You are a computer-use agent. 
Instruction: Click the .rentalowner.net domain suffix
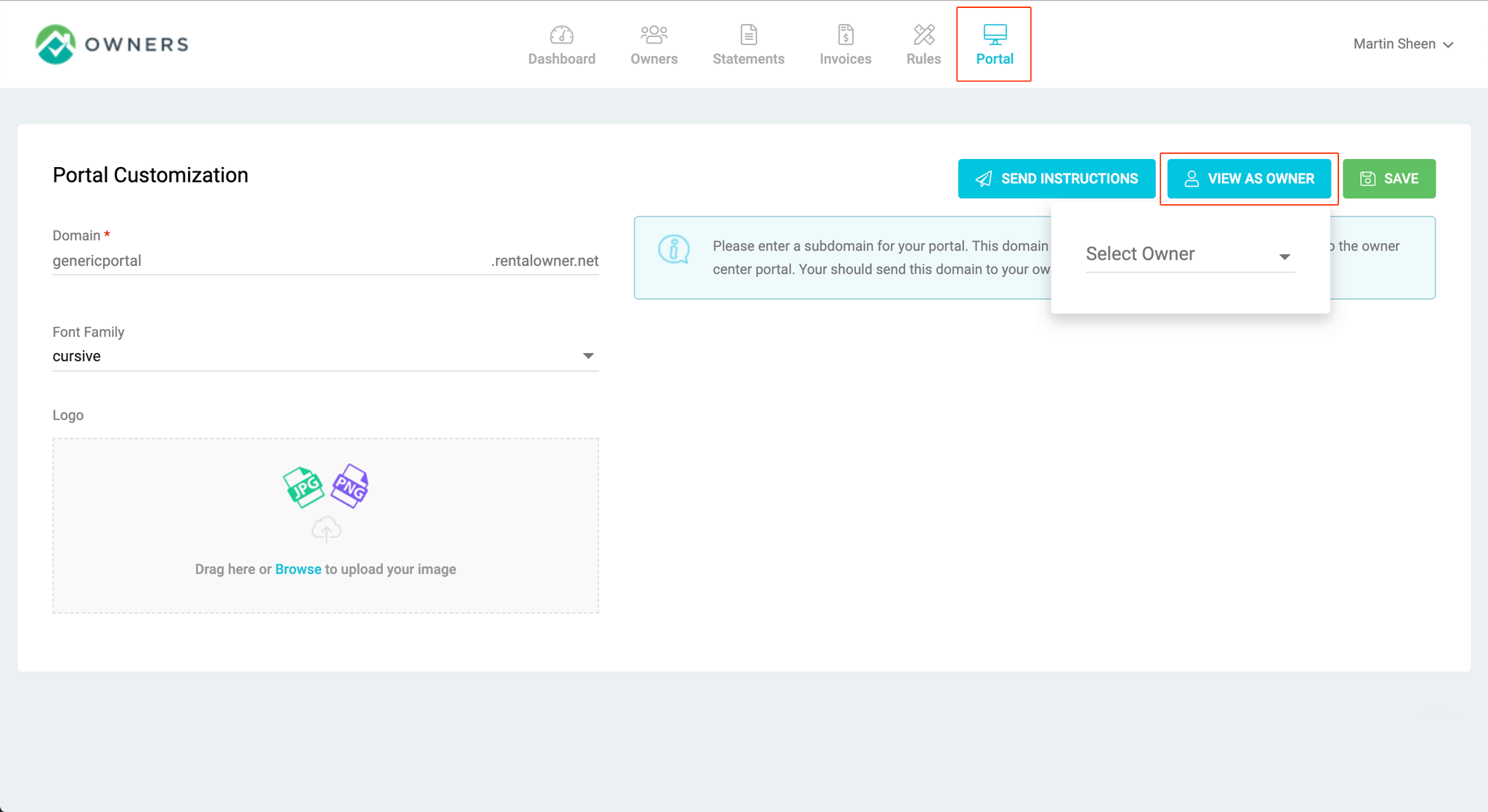click(x=544, y=261)
